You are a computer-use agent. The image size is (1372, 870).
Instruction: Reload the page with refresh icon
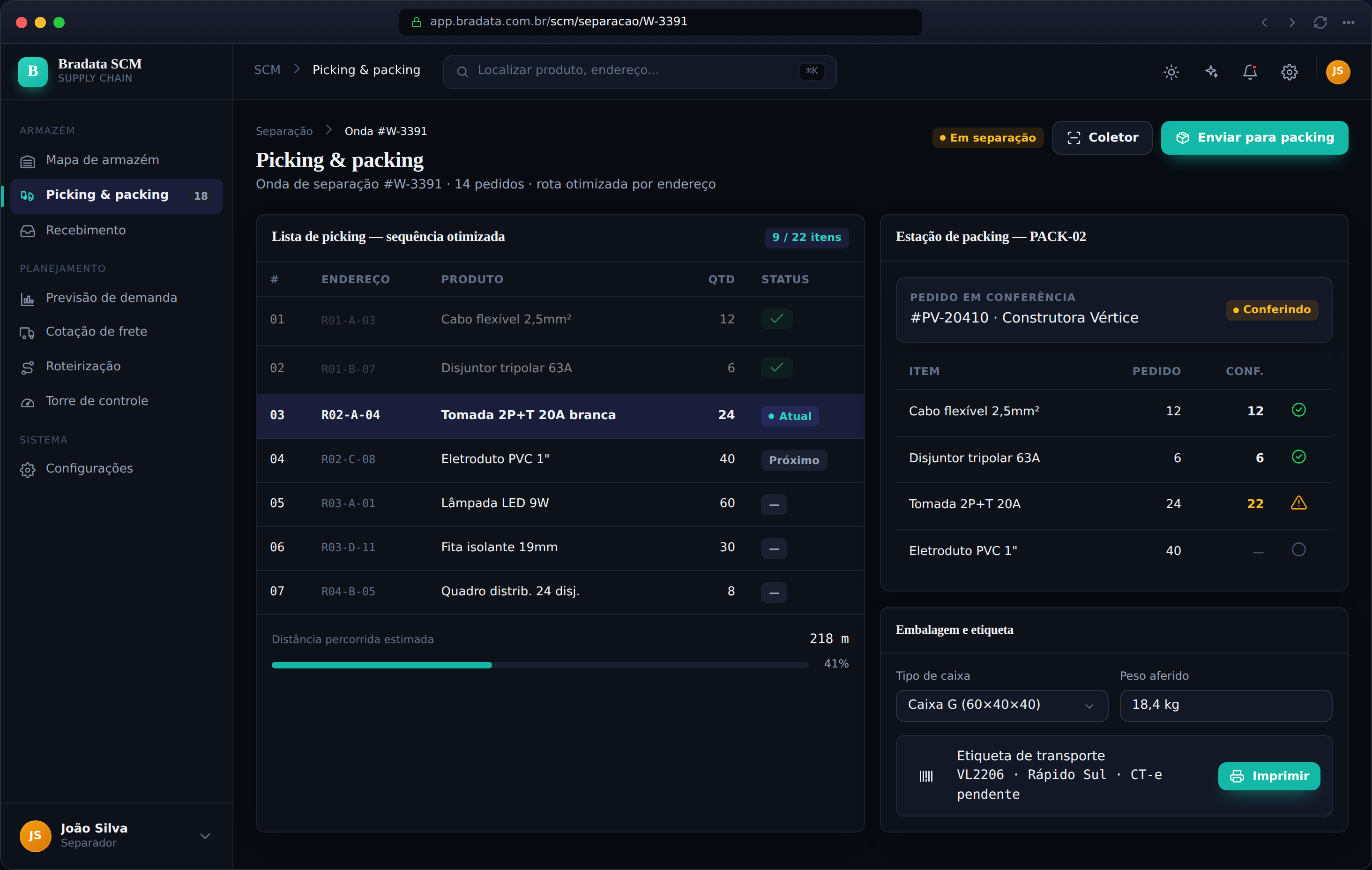1320,22
